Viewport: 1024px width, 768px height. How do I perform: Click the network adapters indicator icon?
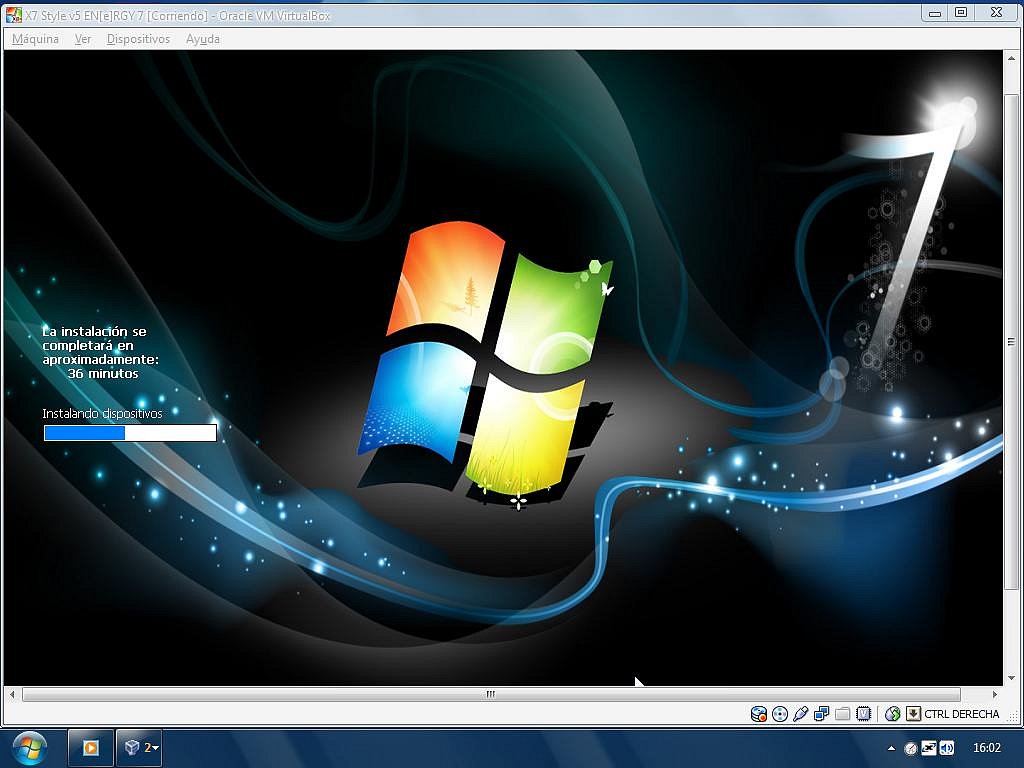click(x=822, y=714)
